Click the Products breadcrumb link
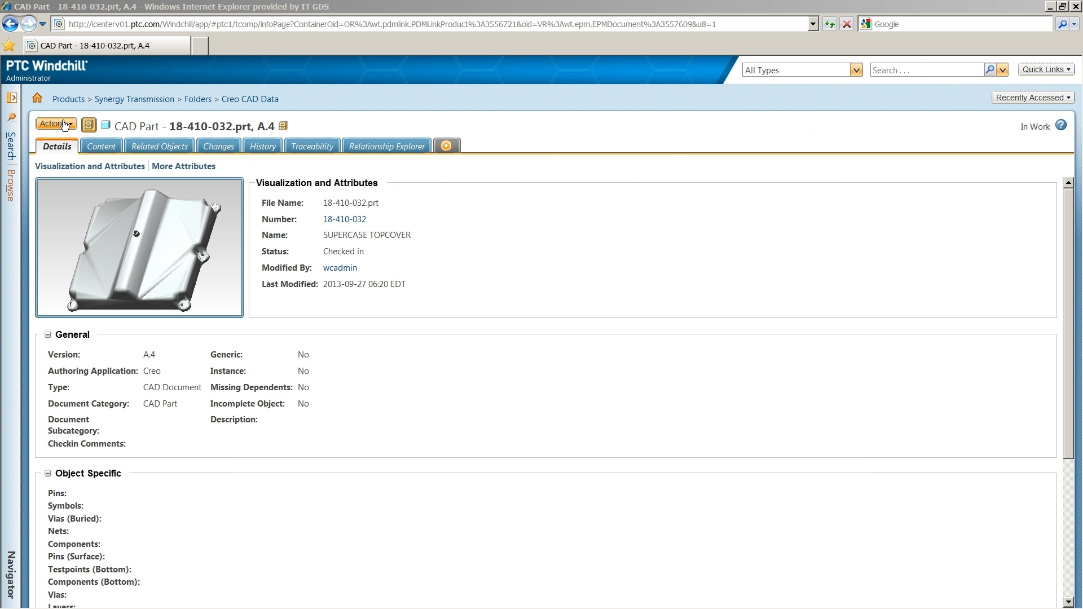Screen dimensions: 1083x609 tap(68, 99)
